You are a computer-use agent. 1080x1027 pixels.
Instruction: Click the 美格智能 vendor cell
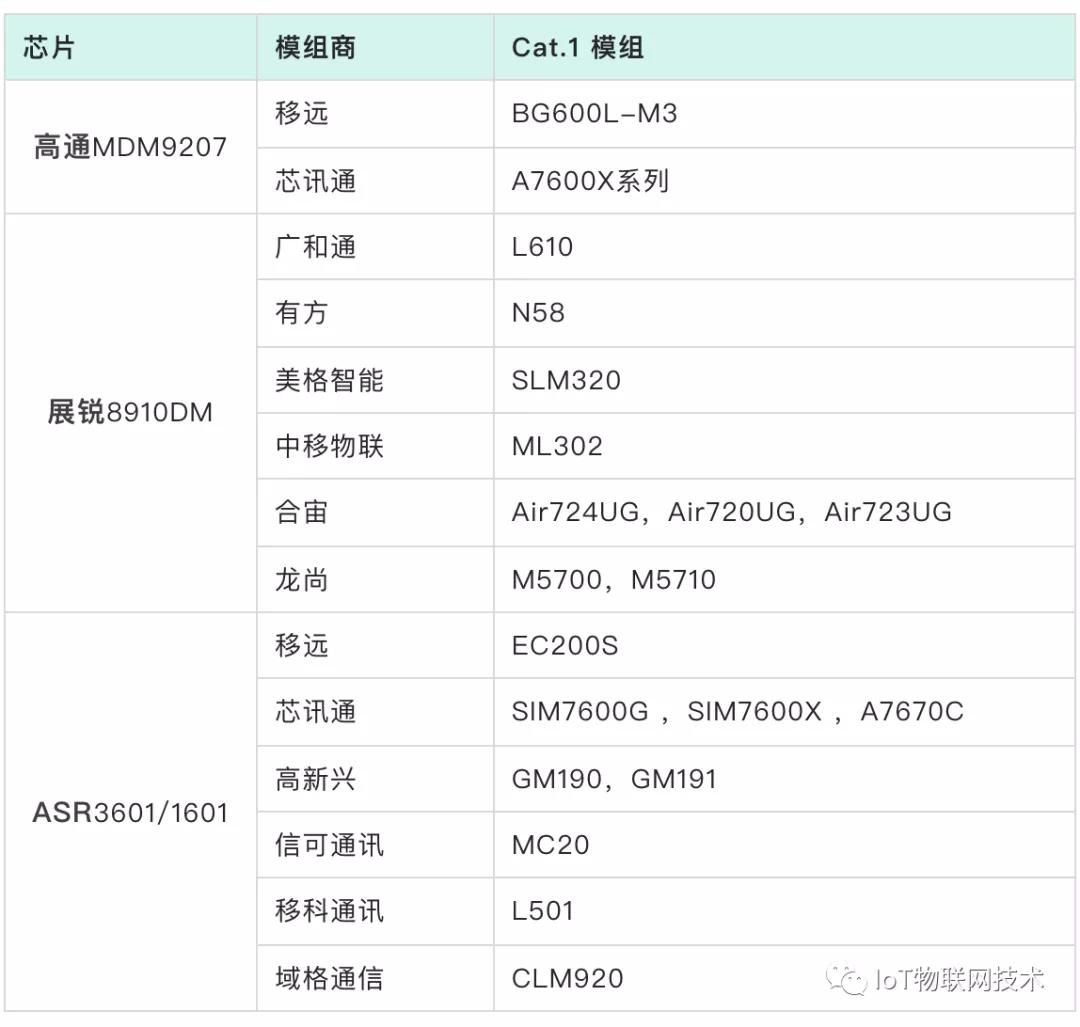(x=329, y=380)
